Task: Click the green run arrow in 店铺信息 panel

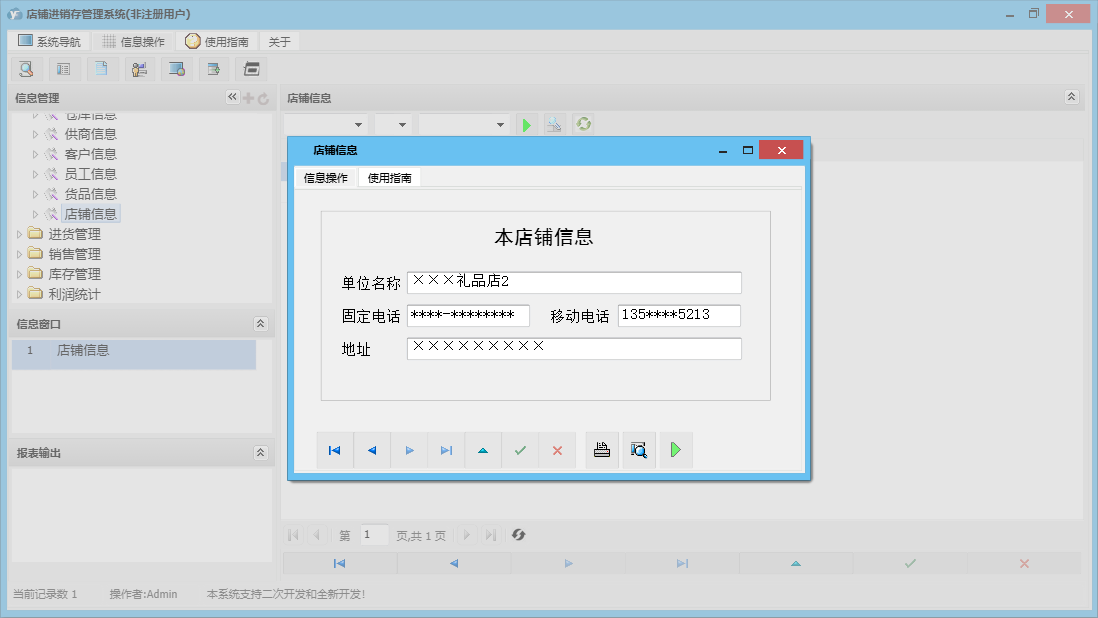Action: pyautogui.click(x=527, y=123)
